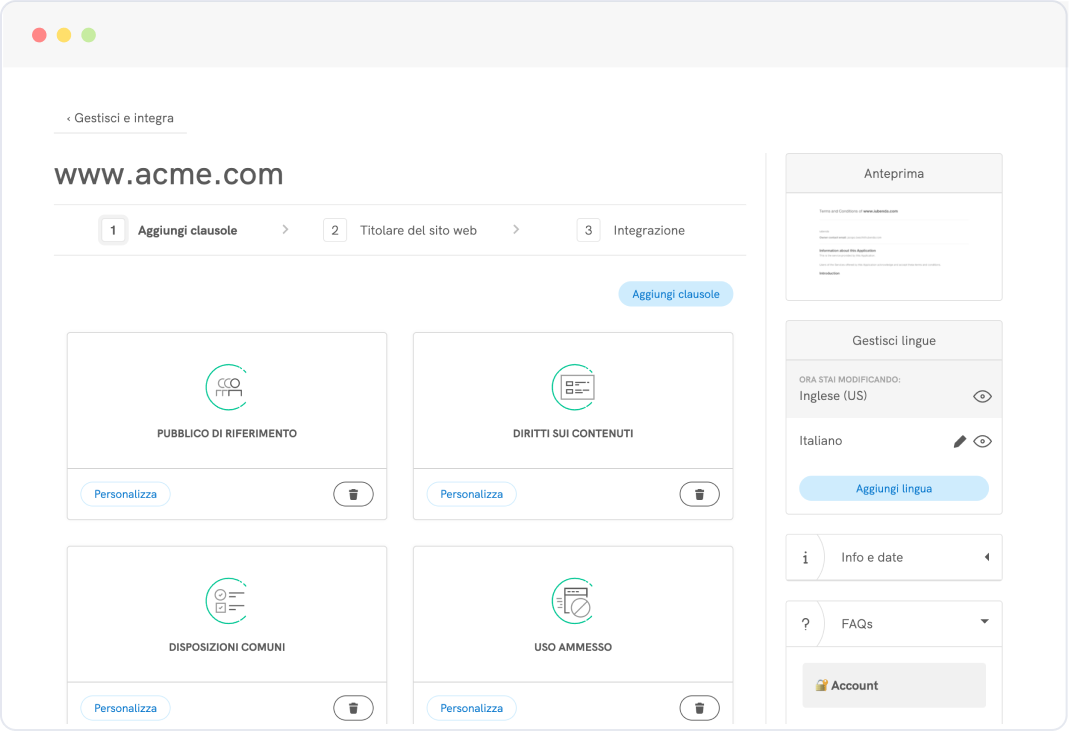Screen dimensions: 1069x732
Task: Remove the Disposizioni comuni clause via trash
Action: point(353,708)
